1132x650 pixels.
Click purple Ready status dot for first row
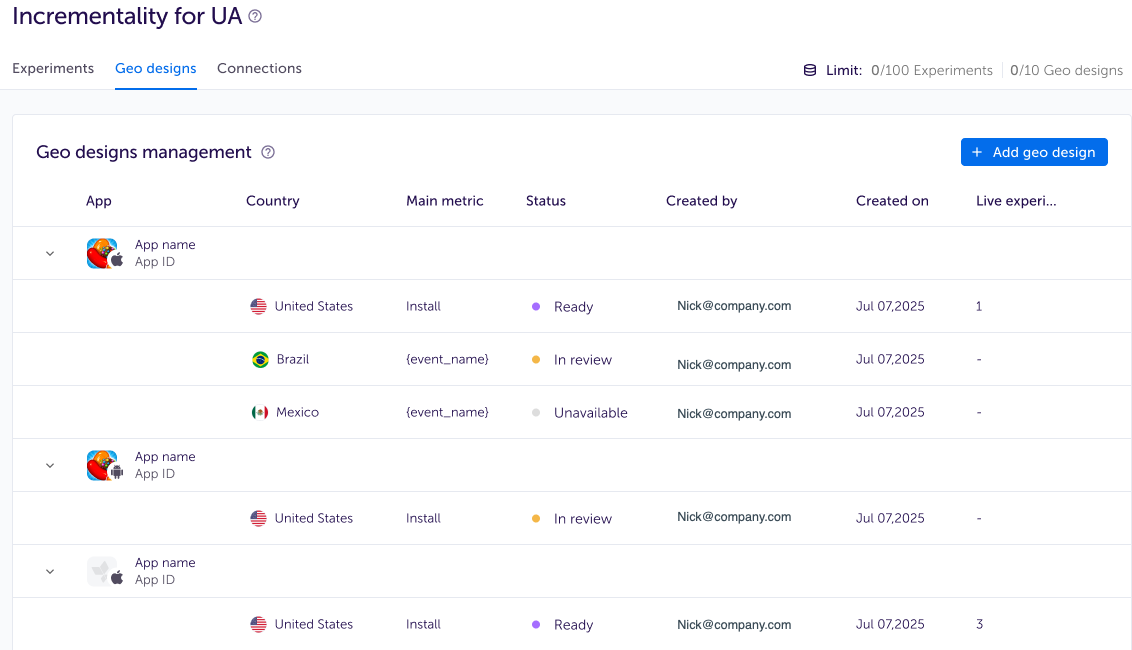point(536,307)
